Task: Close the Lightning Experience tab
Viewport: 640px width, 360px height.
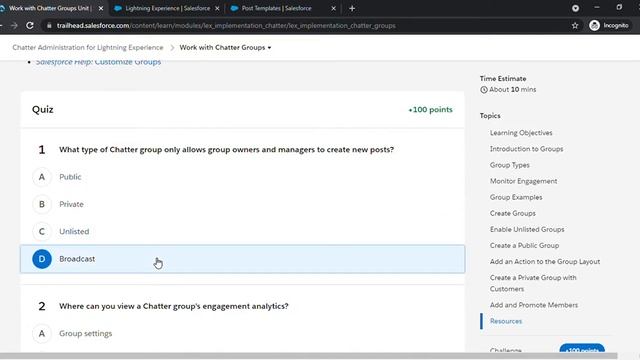Action: coord(217,8)
